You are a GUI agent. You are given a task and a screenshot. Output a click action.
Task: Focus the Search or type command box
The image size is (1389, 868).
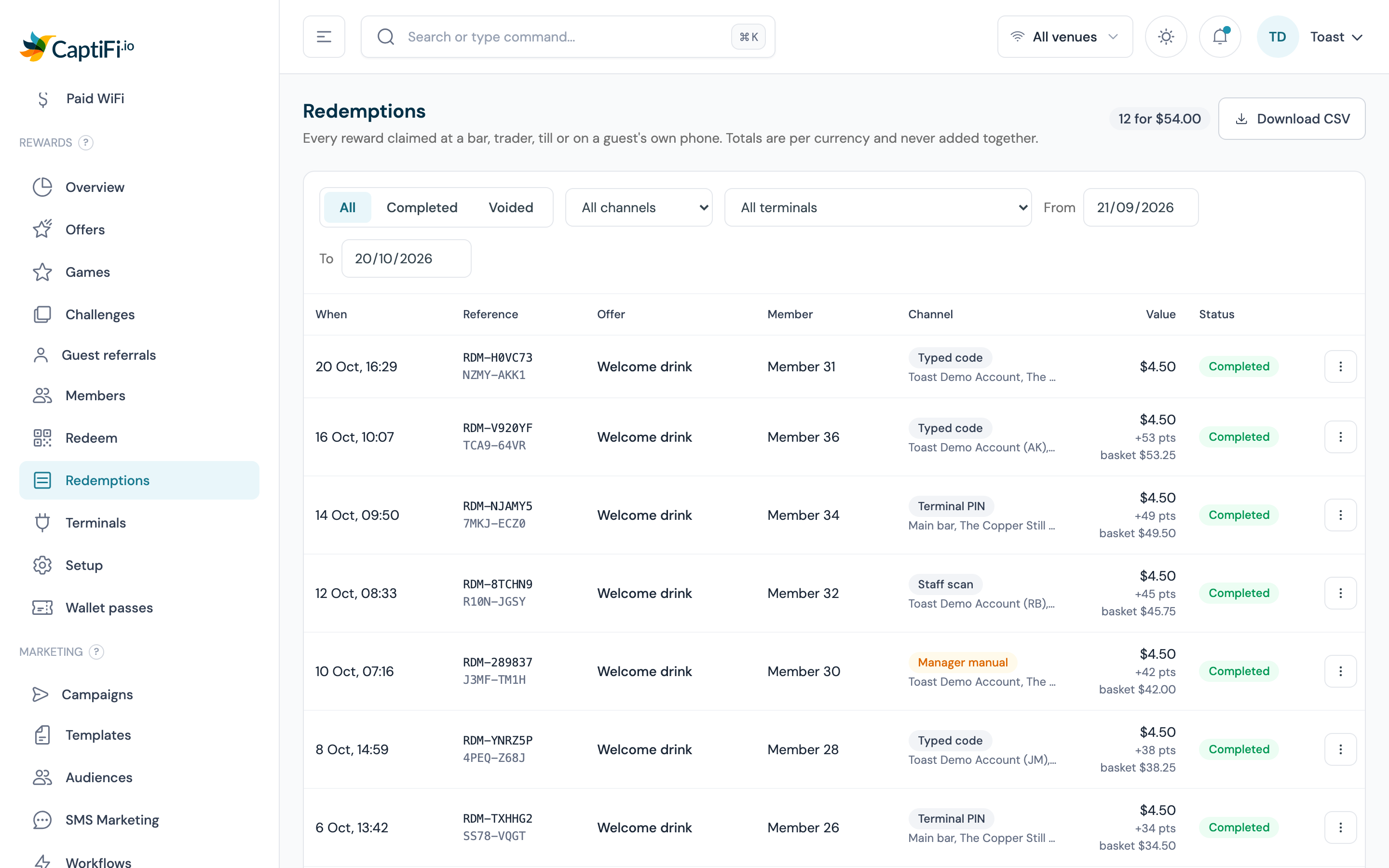click(568, 37)
